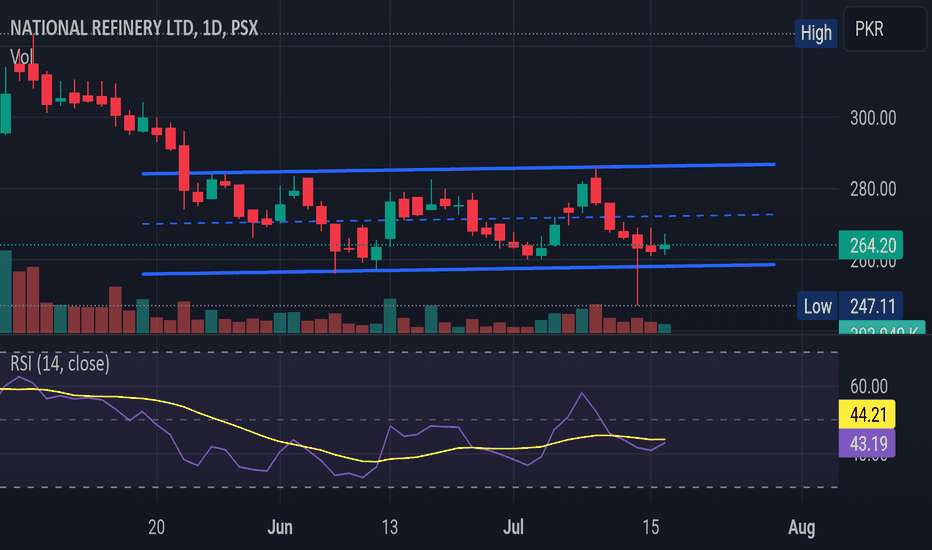Click the 20 date axis label
This screenshot has height=550, width=932.
click(x=156, y=527)
